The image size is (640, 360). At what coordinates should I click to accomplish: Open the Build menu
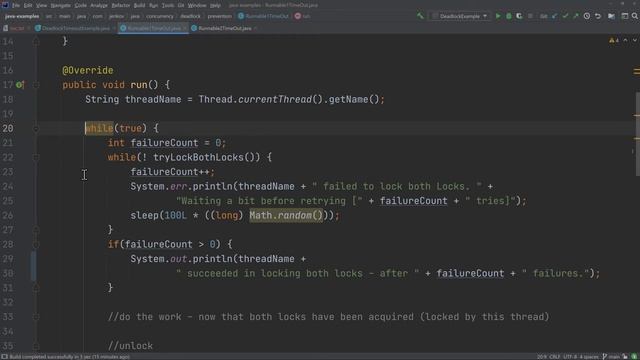(x=139, y=5)
